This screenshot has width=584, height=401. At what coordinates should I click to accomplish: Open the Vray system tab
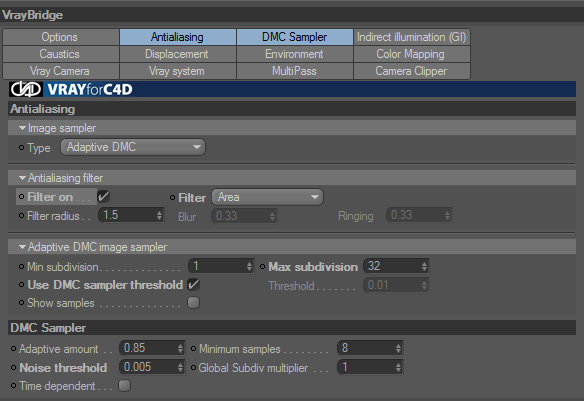pos(178,71)
